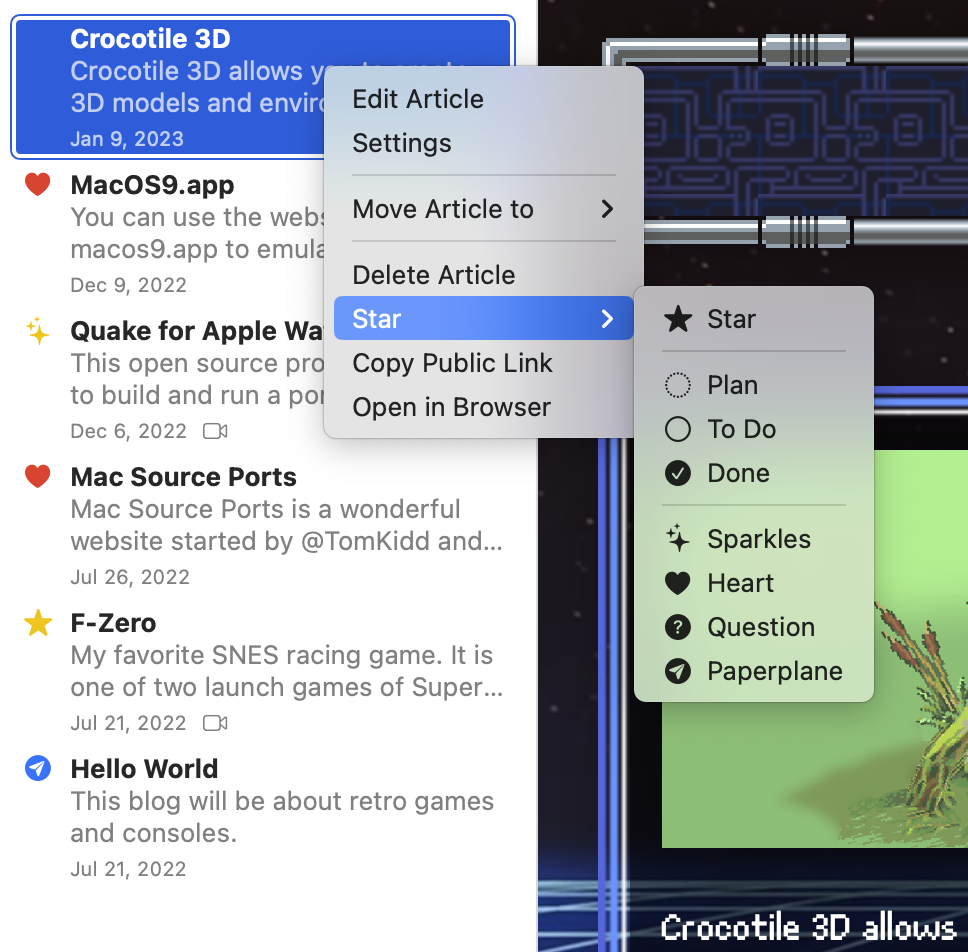
Task: Click the video icon next to Dec 6, 2022
Action: click(215, 431)
